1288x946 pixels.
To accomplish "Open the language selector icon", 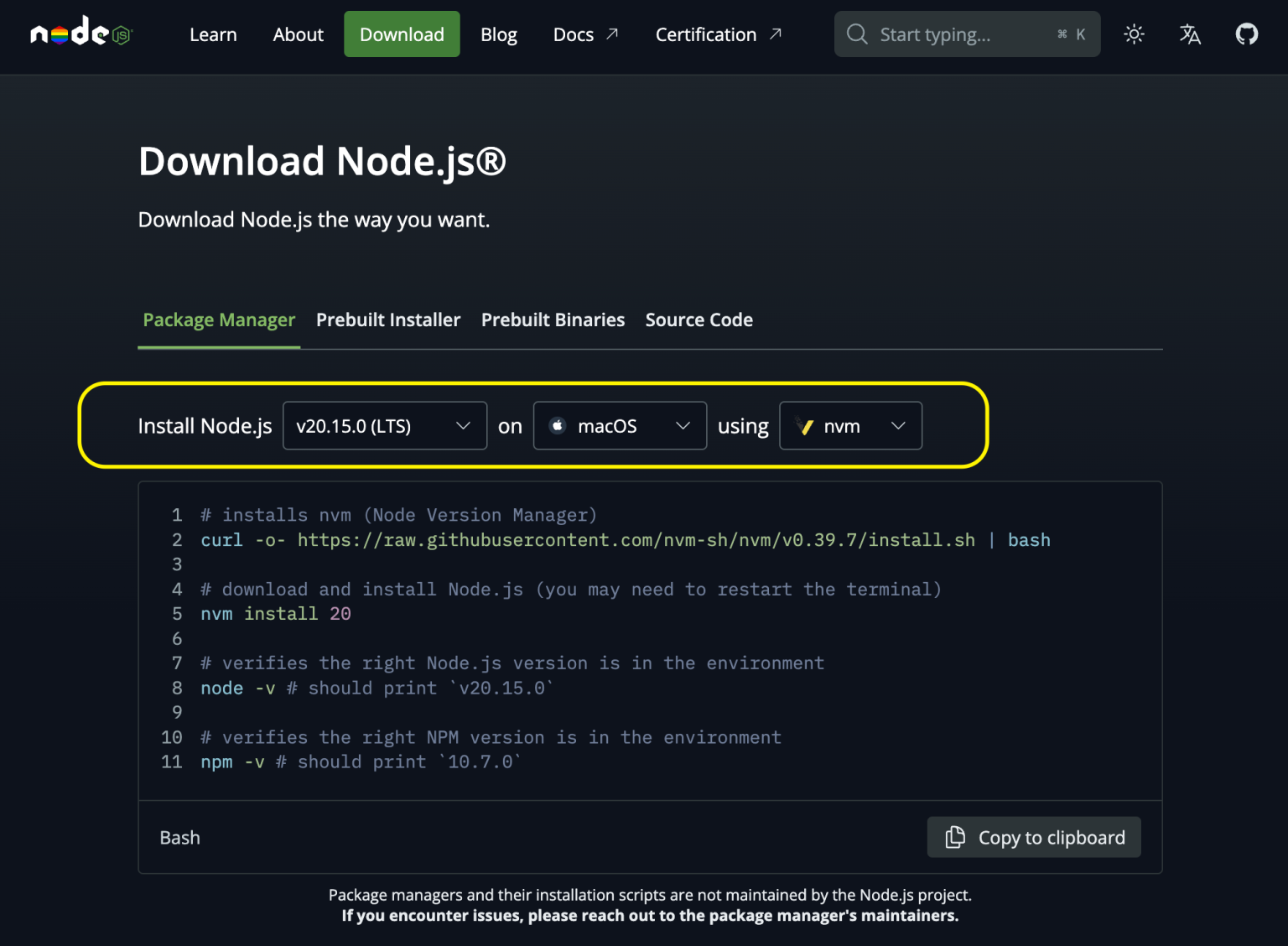I will point(1190,34).
